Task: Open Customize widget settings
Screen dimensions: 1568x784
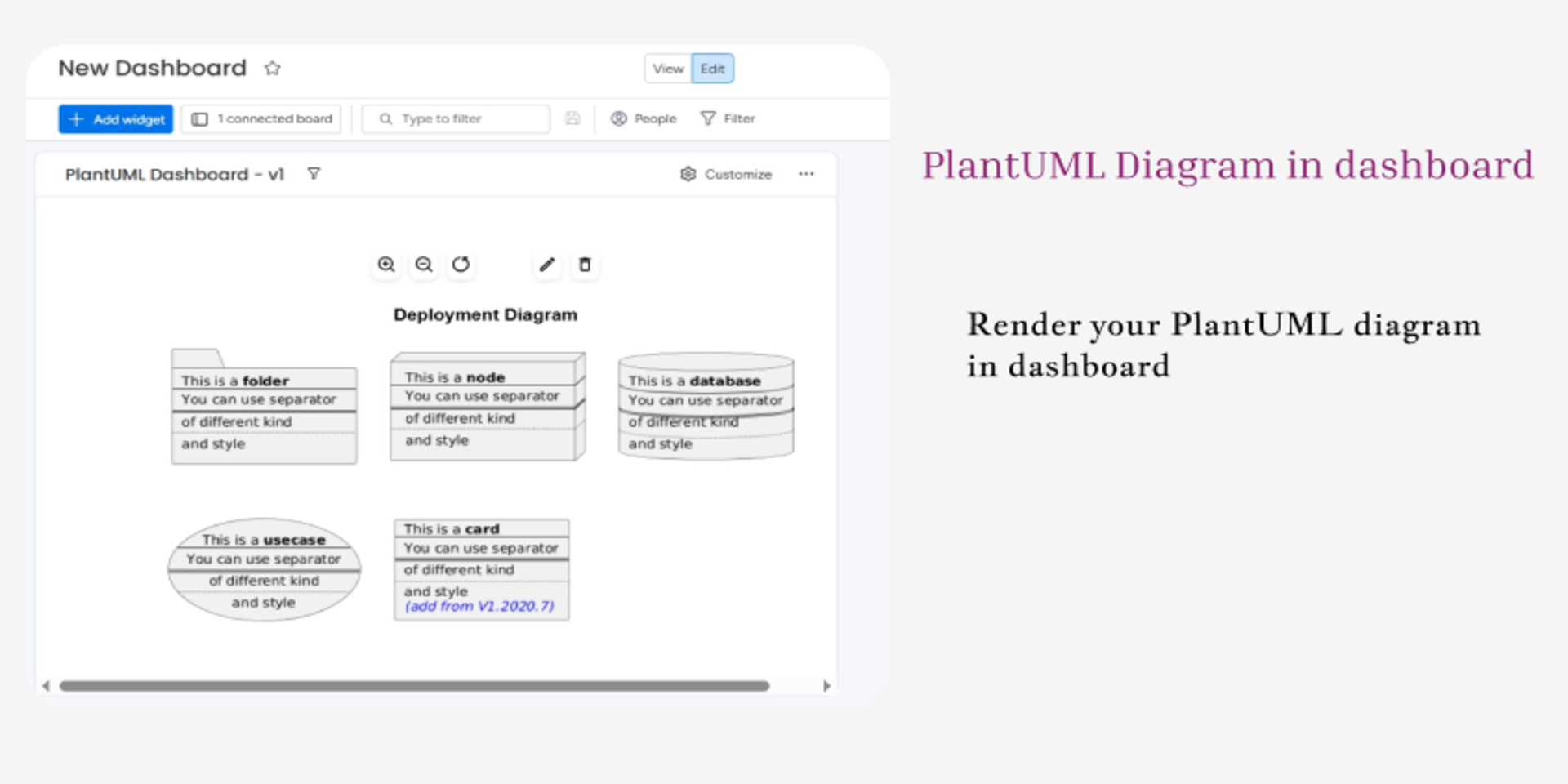Action: point(726,174)
